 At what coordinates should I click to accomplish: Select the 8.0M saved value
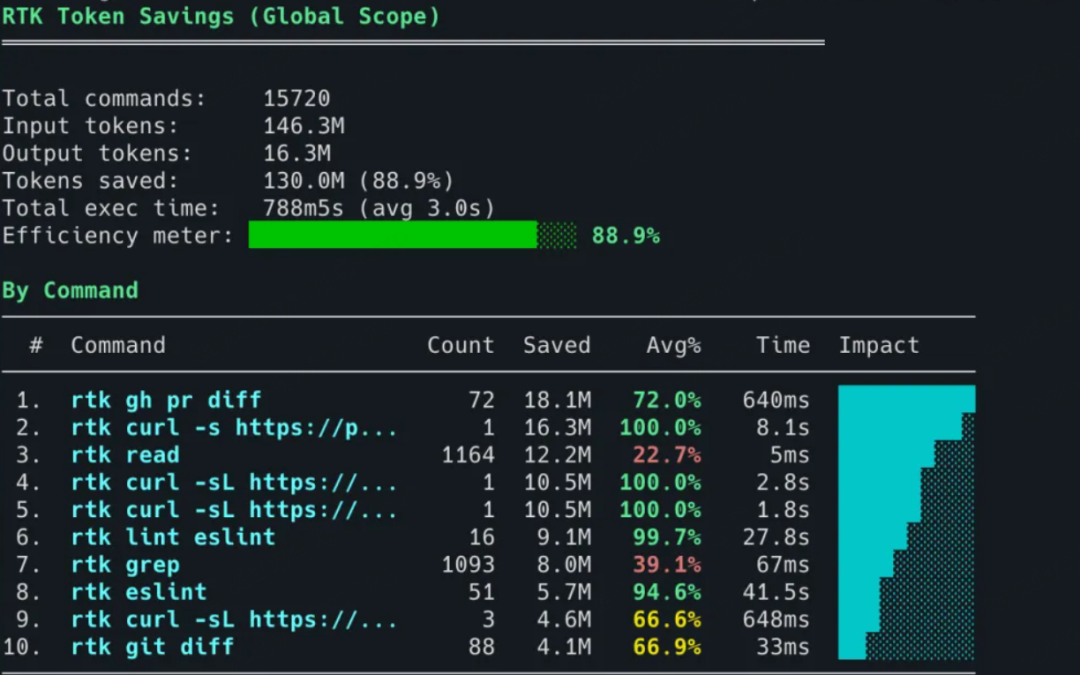(563, 565)
